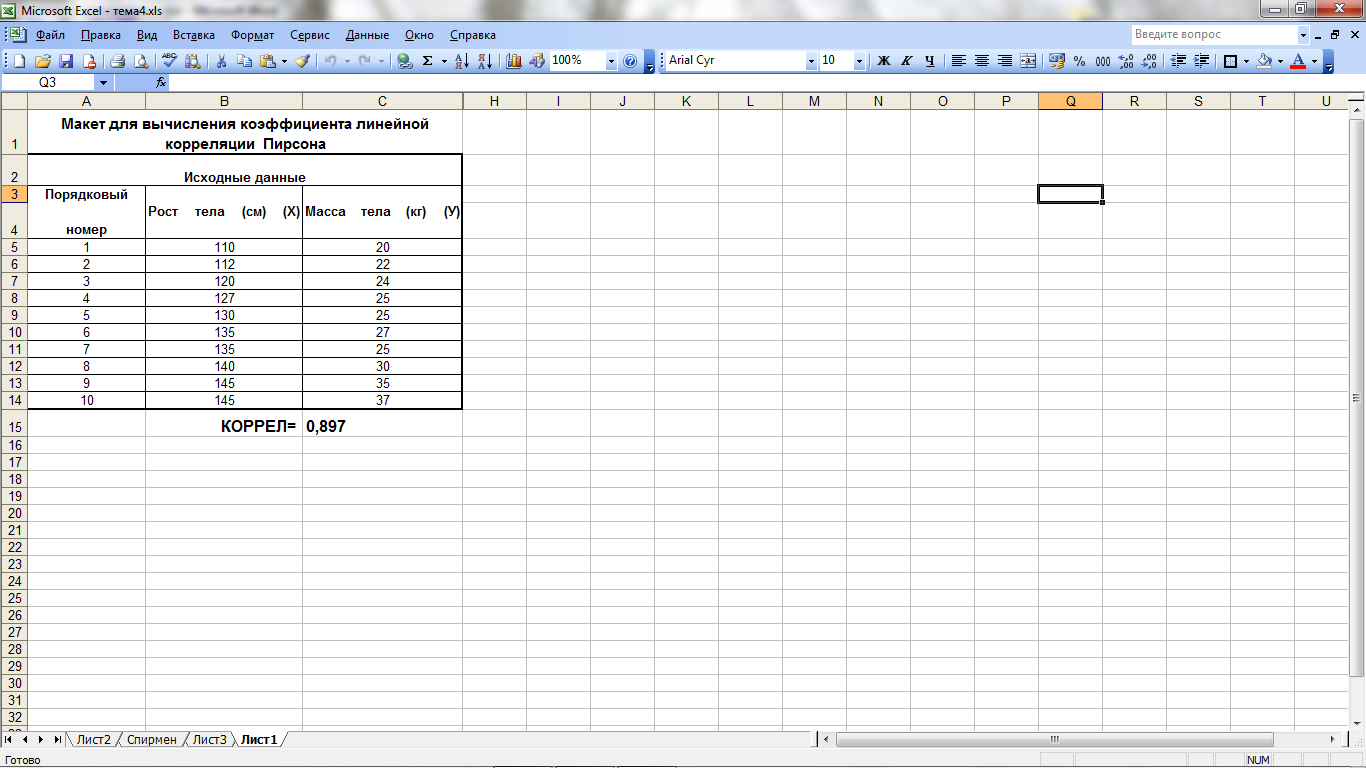Open the Файл menu
1366x768 pixels.
coord(50,35)
